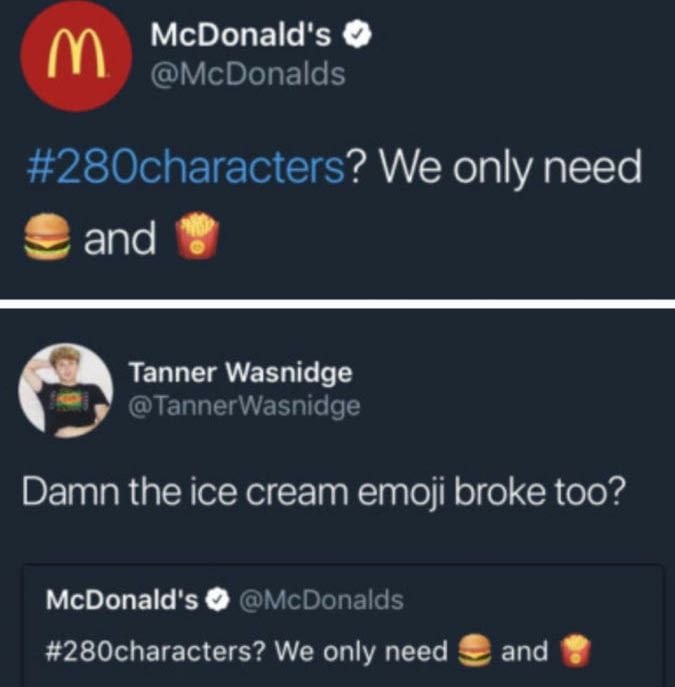Open the @TannerWasnidge handle
This screenshot has height=687, width=675.
(244, 406)
